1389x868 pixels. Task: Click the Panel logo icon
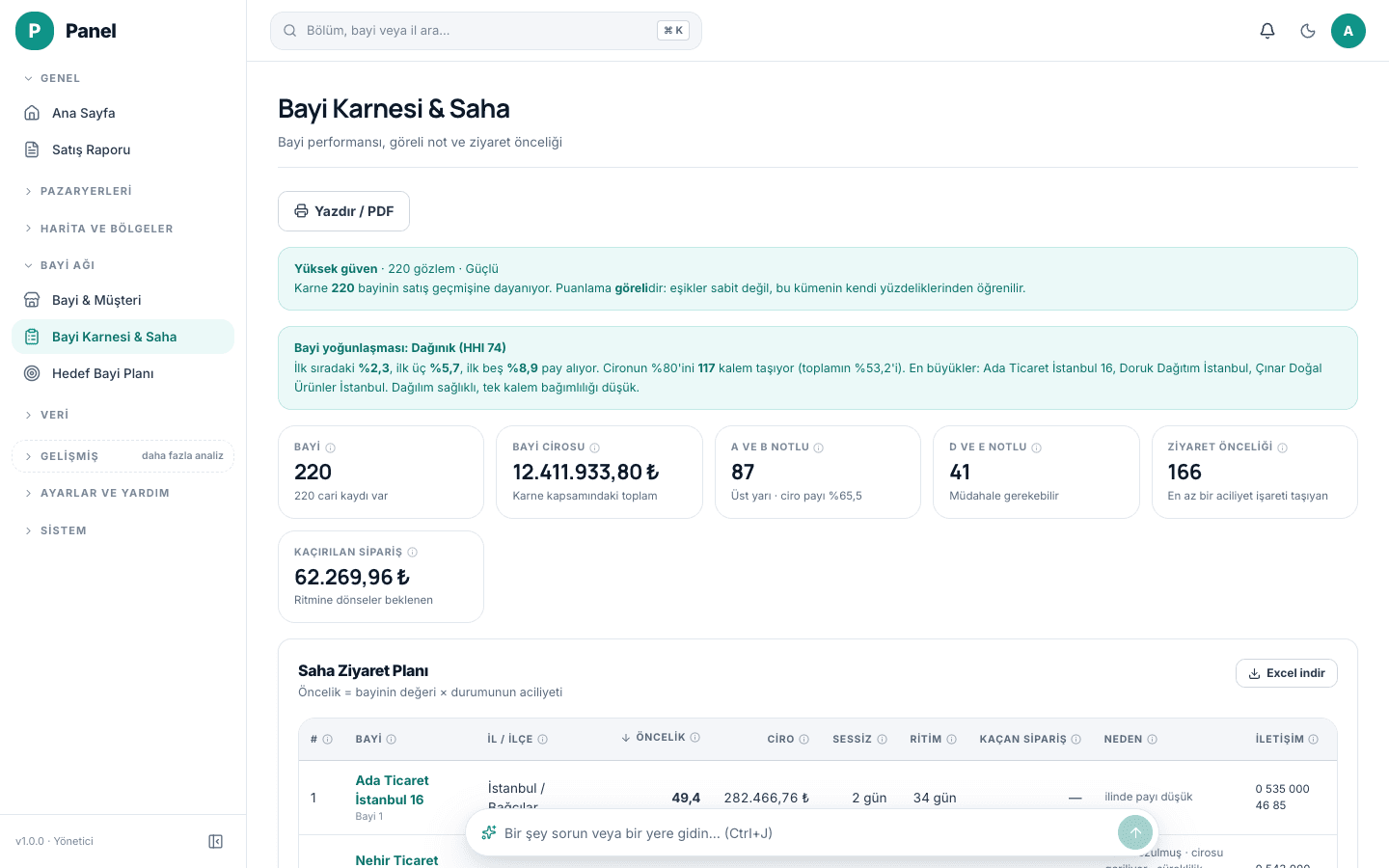click(x=35, y=31)
